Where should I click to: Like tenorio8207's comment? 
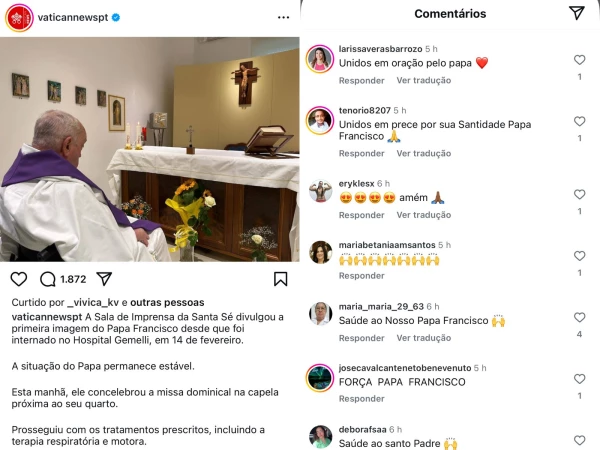pyautogui.click(x=579, y=122)
